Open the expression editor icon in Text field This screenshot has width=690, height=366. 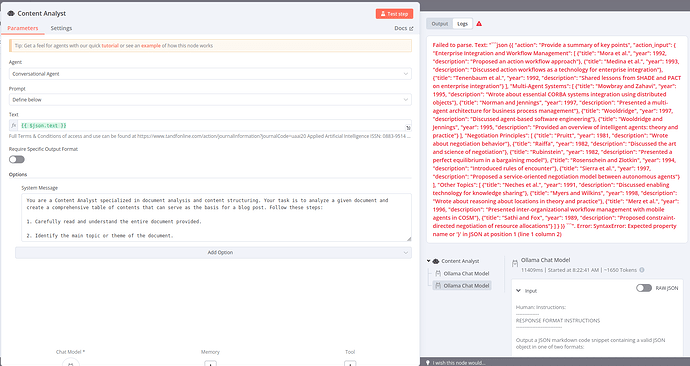(x=408, y=128)
